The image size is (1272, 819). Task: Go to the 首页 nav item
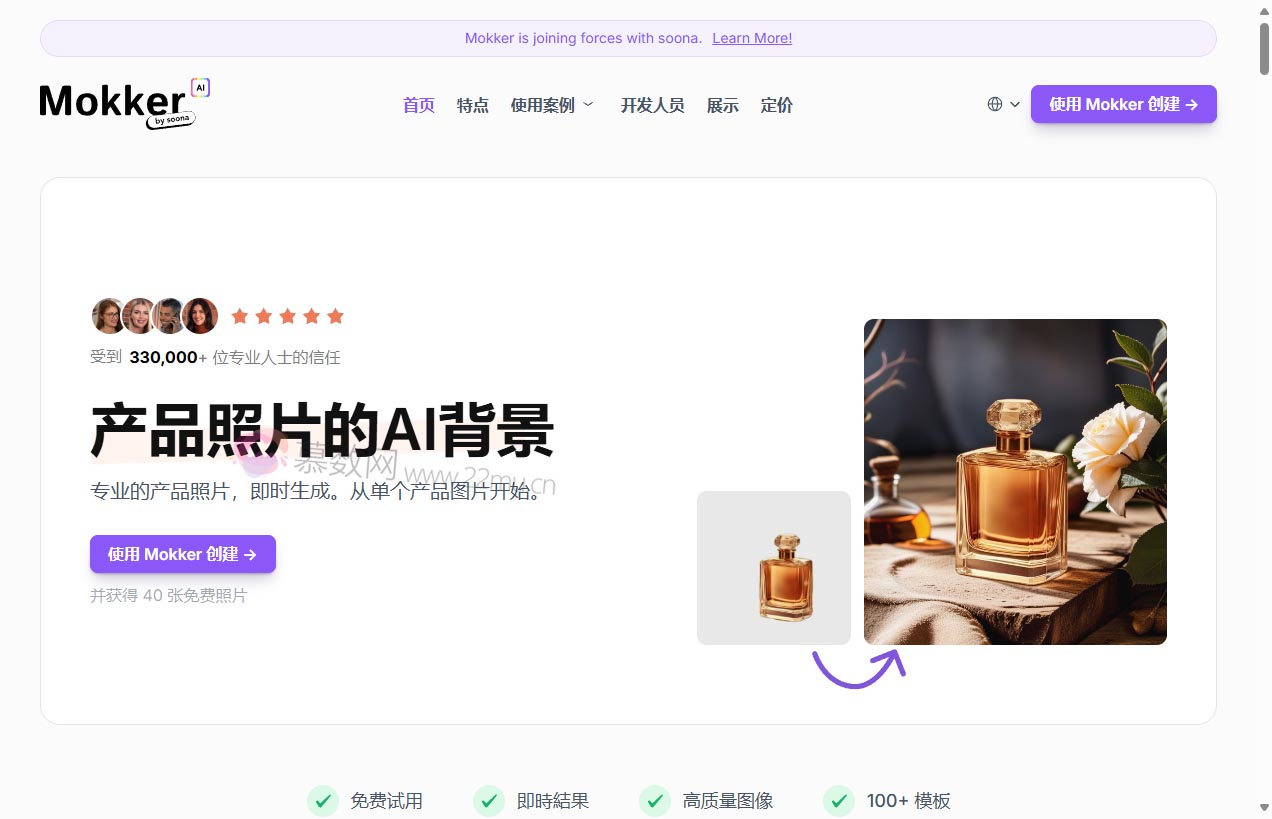418,105
